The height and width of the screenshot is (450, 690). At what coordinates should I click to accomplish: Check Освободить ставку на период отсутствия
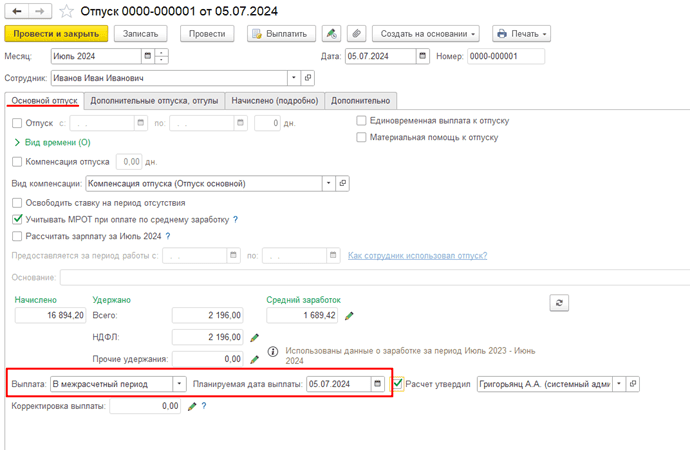[x=17, y=203]
